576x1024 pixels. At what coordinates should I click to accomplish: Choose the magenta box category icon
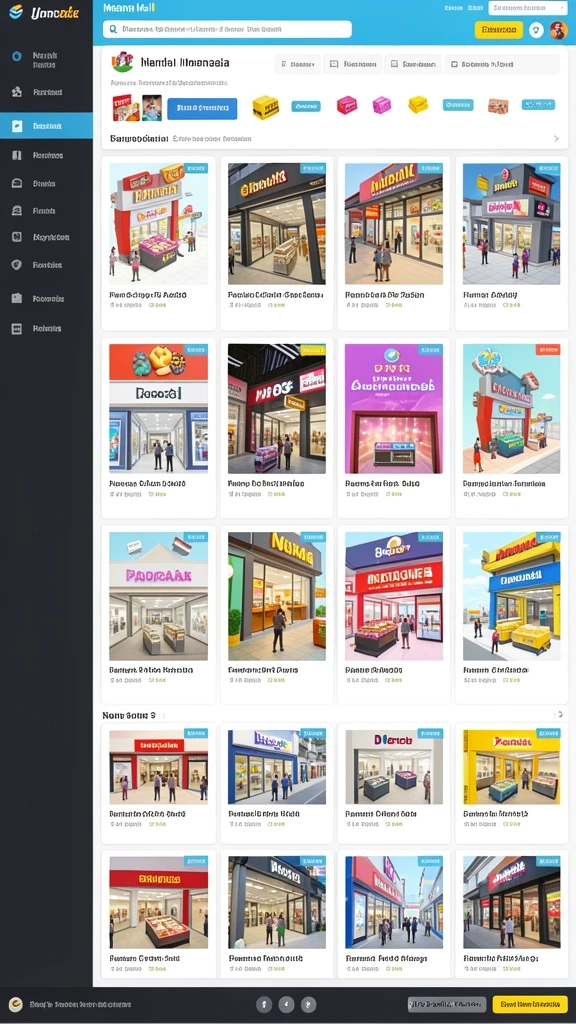click(381, 105)
